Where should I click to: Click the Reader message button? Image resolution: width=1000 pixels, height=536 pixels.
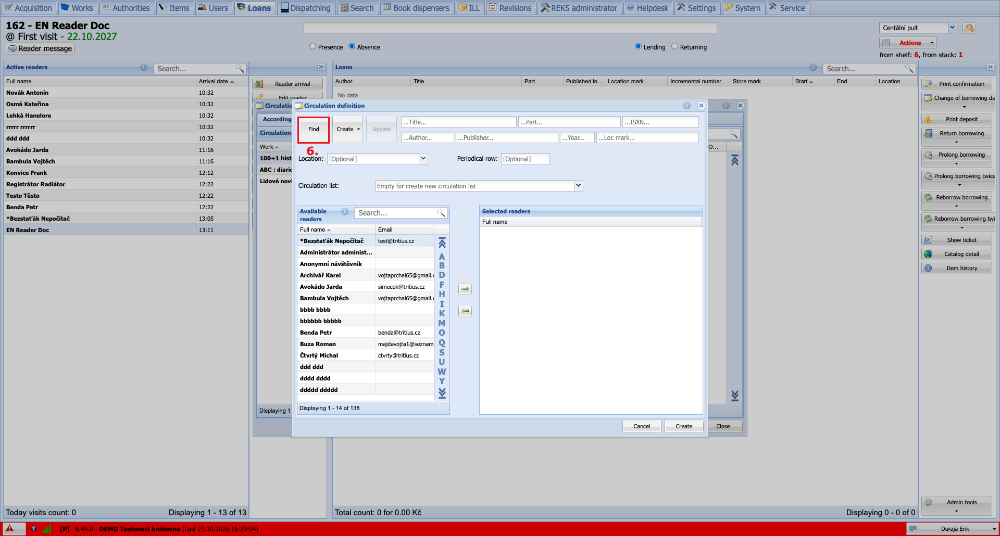click(40, 48)
